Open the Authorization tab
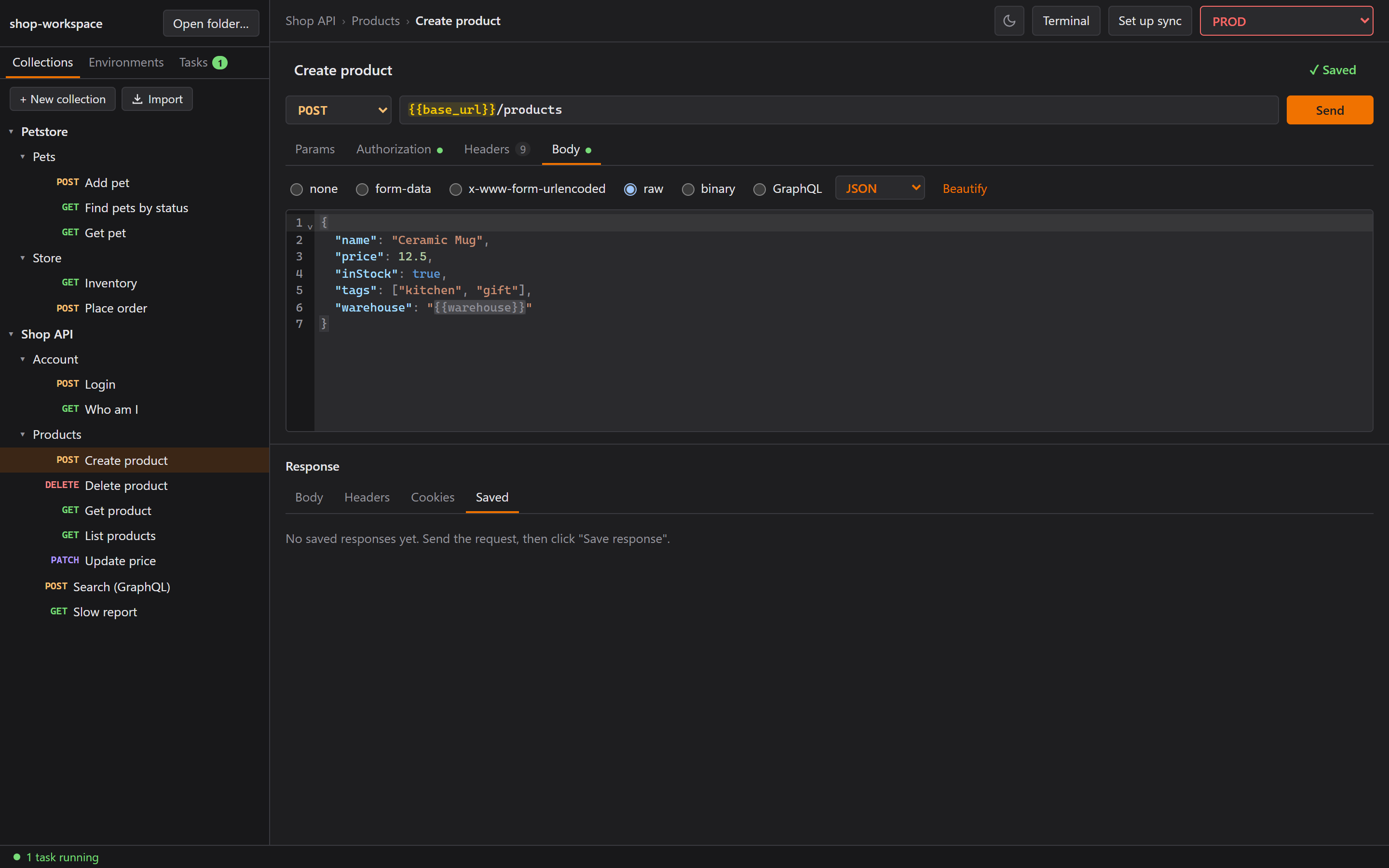Viewport: 1389px width, 868px height. pyautogui.click(x=399, y=149)
